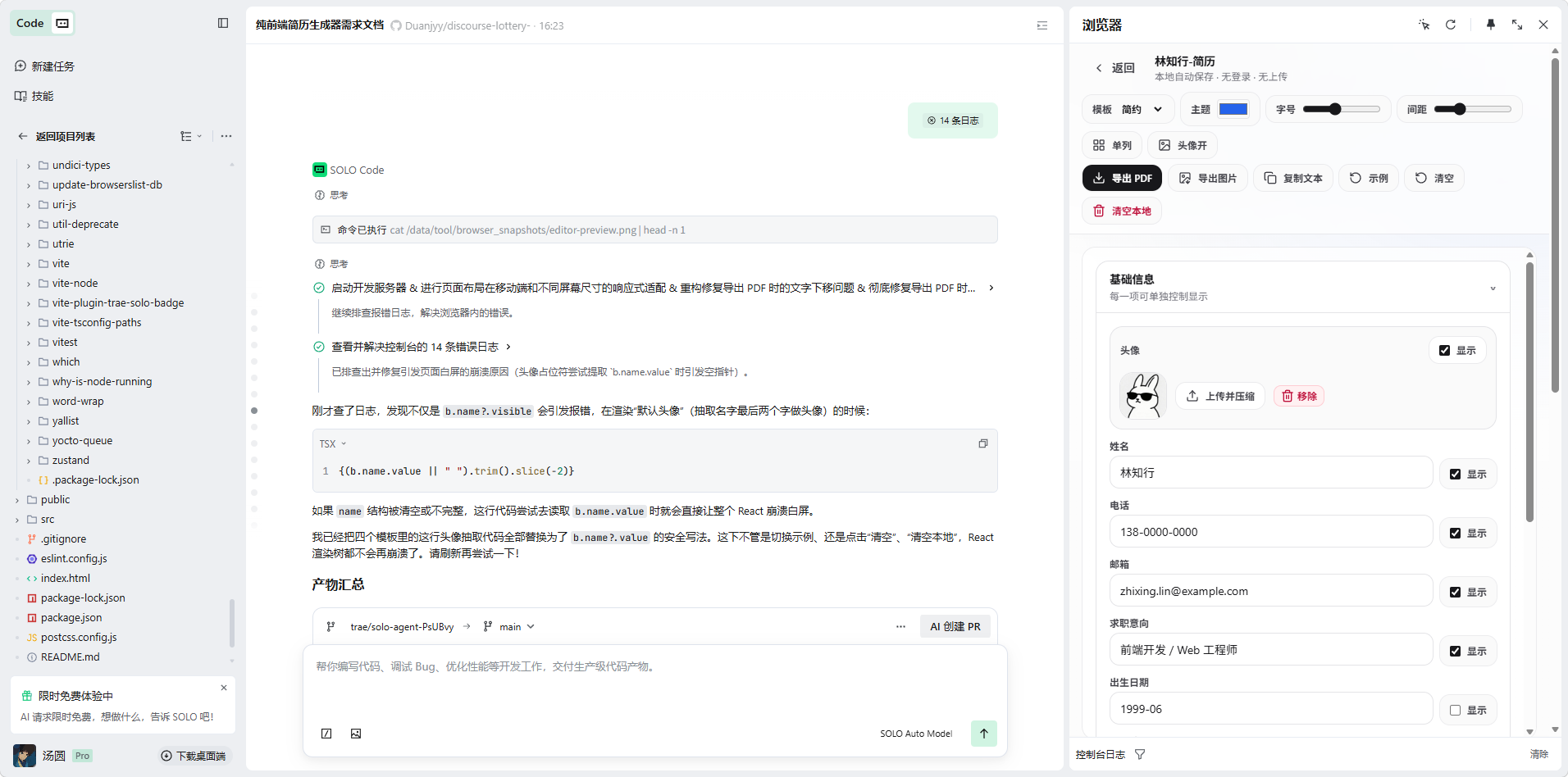Click the image attachment icon in chat input
The image size is (1568, 777).
[356, 734]
